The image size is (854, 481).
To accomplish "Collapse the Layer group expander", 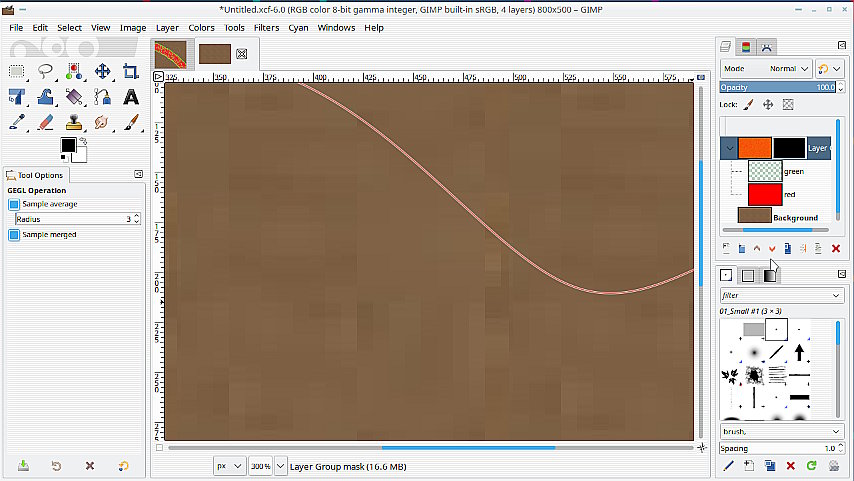I will (729, 148).
